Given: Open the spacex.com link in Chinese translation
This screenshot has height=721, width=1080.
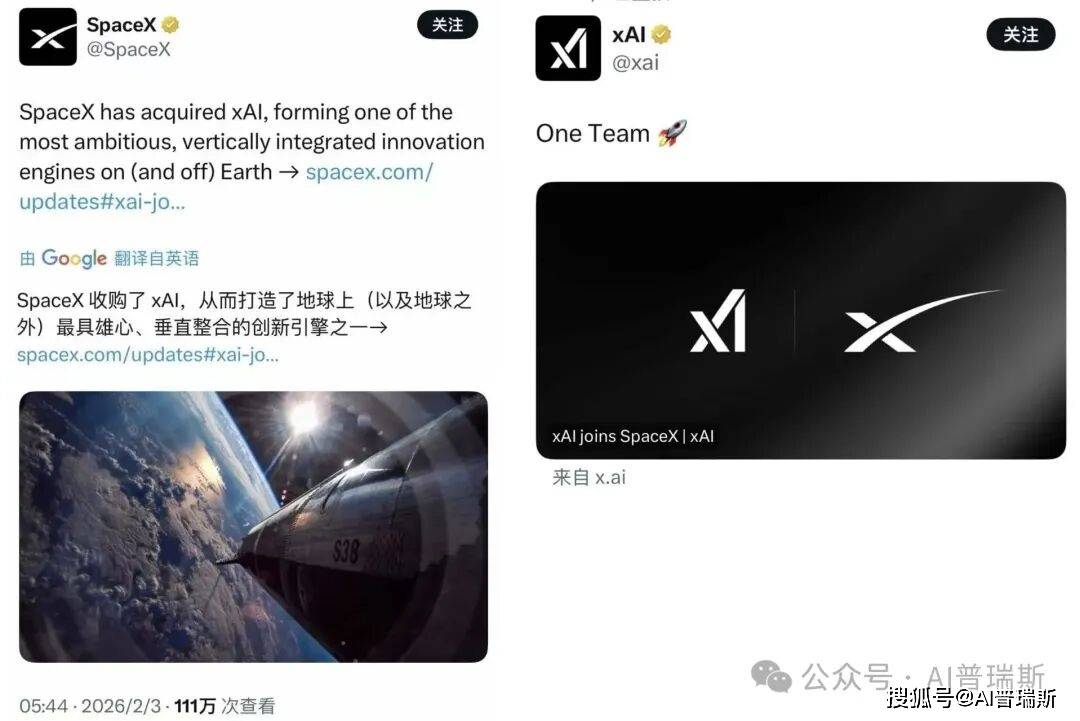Looking at the screenshot, I should (x=148, y=355).
